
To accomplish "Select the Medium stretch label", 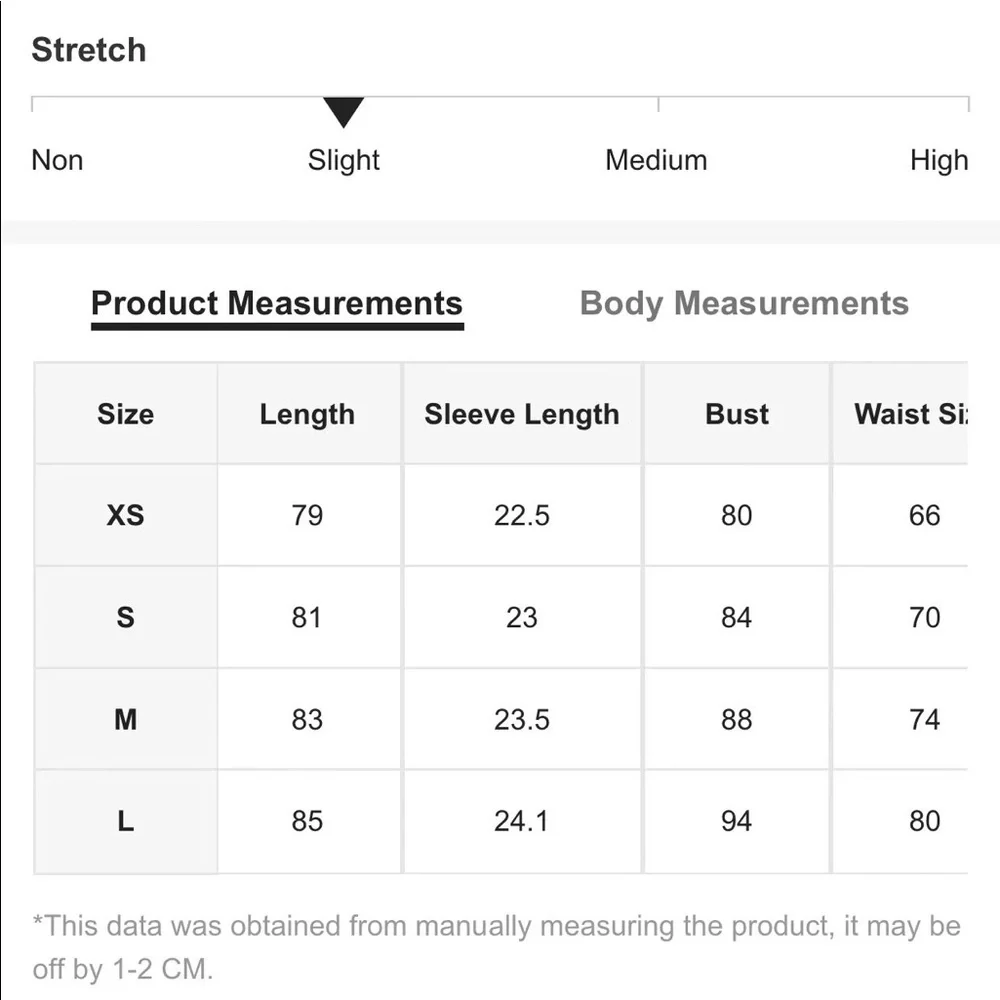I will (656, 160).
